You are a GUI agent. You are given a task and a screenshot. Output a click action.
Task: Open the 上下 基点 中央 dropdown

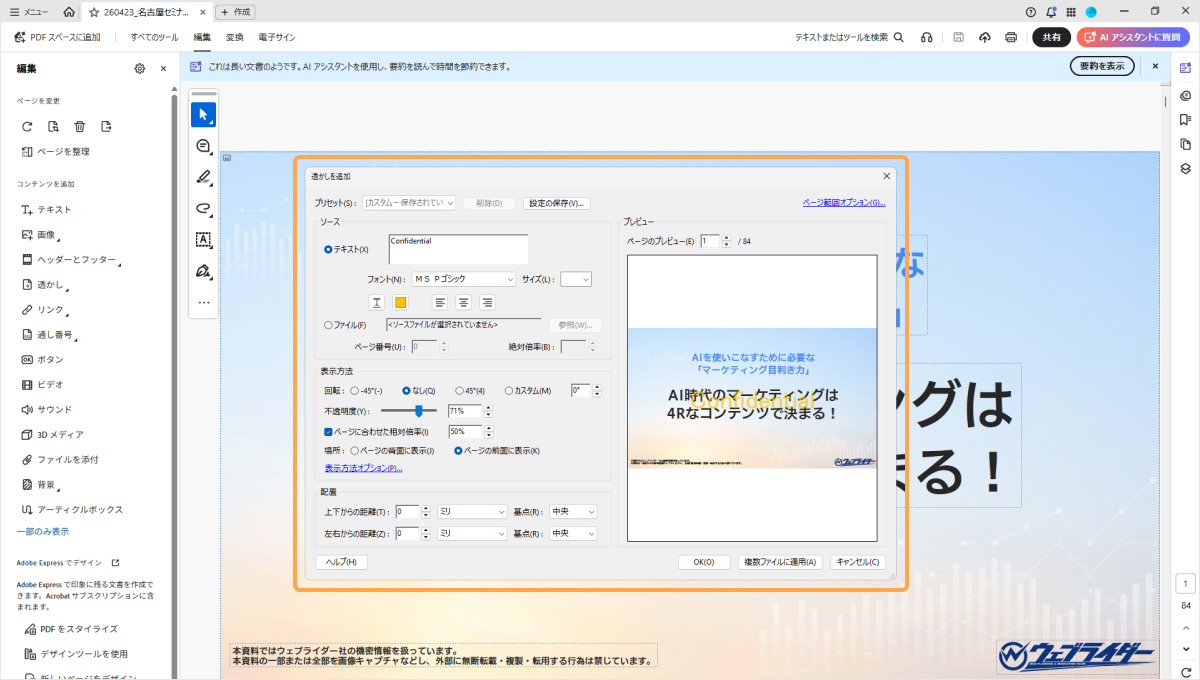point(573,511)
